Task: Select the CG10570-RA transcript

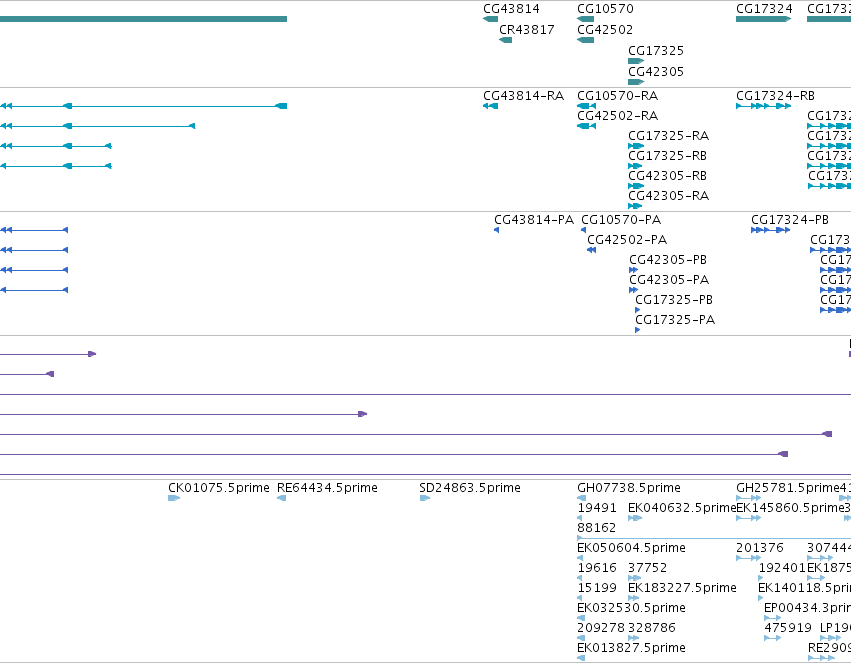Action: [x=586, y=106]
